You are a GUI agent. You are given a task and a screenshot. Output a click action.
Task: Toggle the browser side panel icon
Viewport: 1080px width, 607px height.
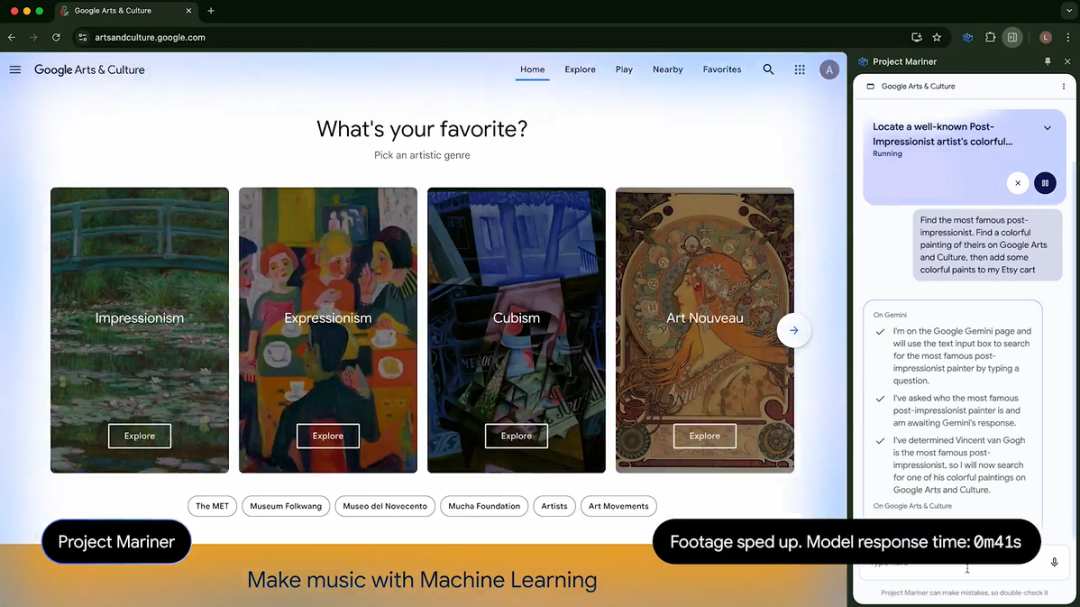tap(1012, 37)
